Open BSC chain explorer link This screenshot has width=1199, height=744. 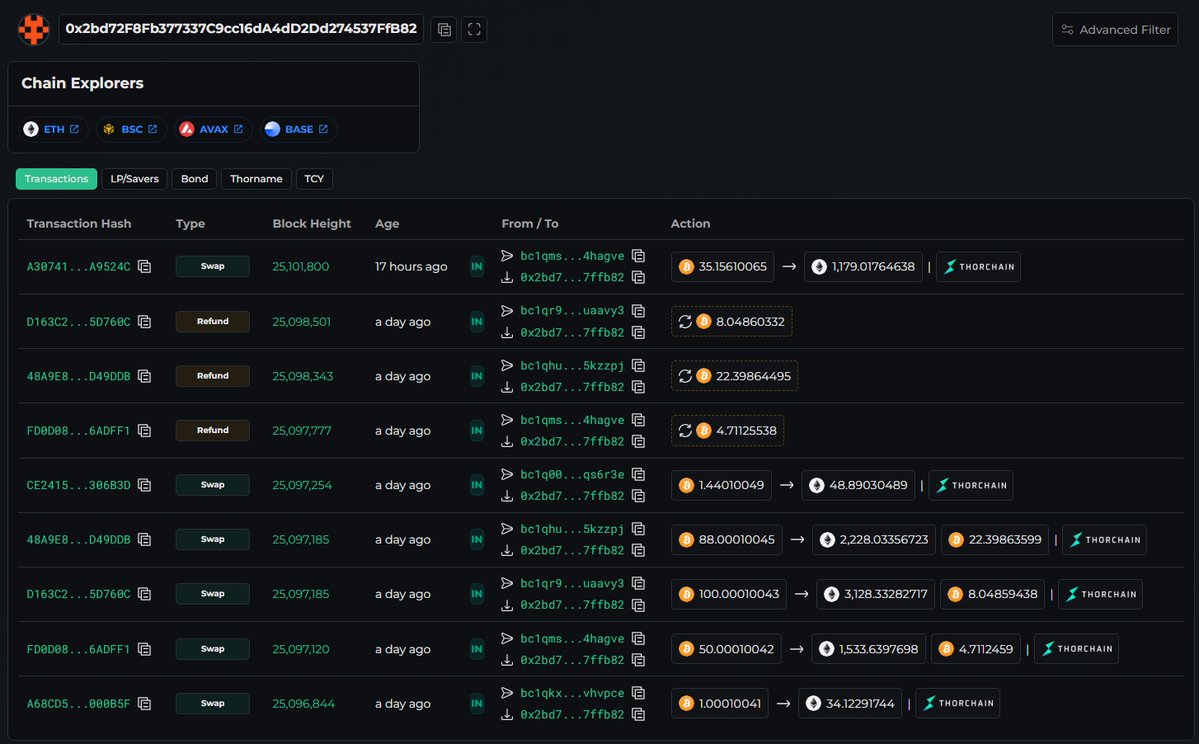point(130,130)
